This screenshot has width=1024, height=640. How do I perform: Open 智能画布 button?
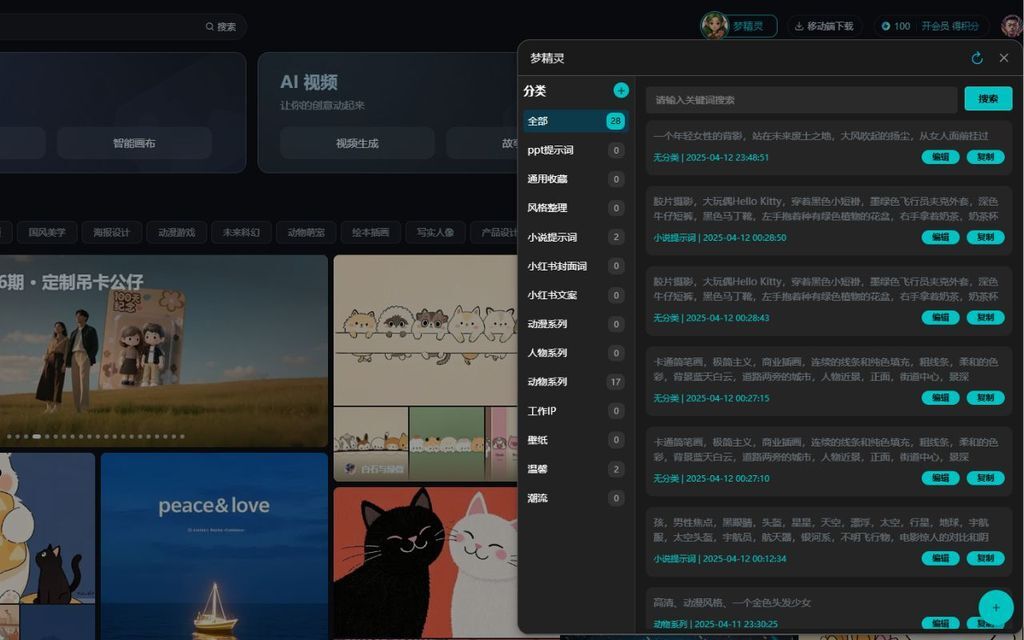(134, 143)
